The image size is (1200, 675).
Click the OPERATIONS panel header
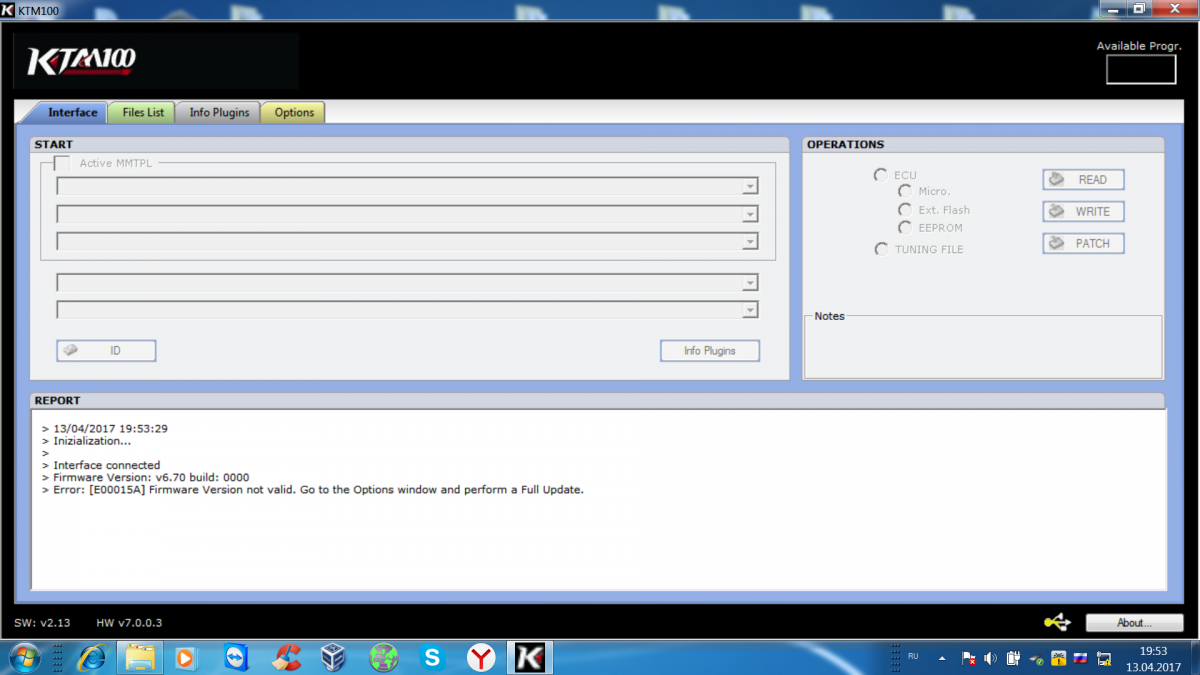983,145
